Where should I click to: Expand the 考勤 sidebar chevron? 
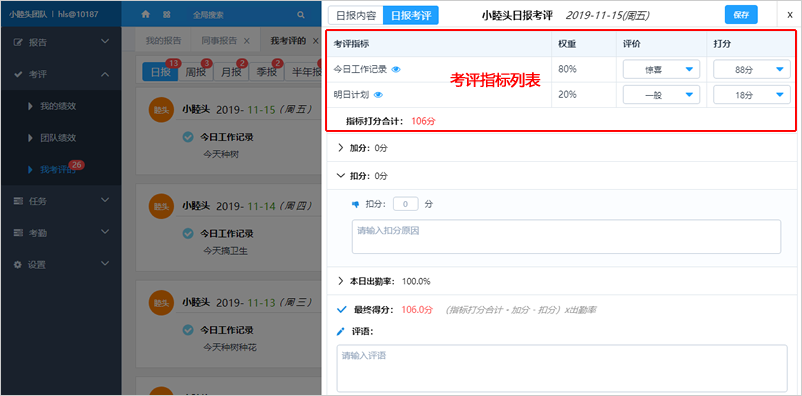(x=105, y=232)
